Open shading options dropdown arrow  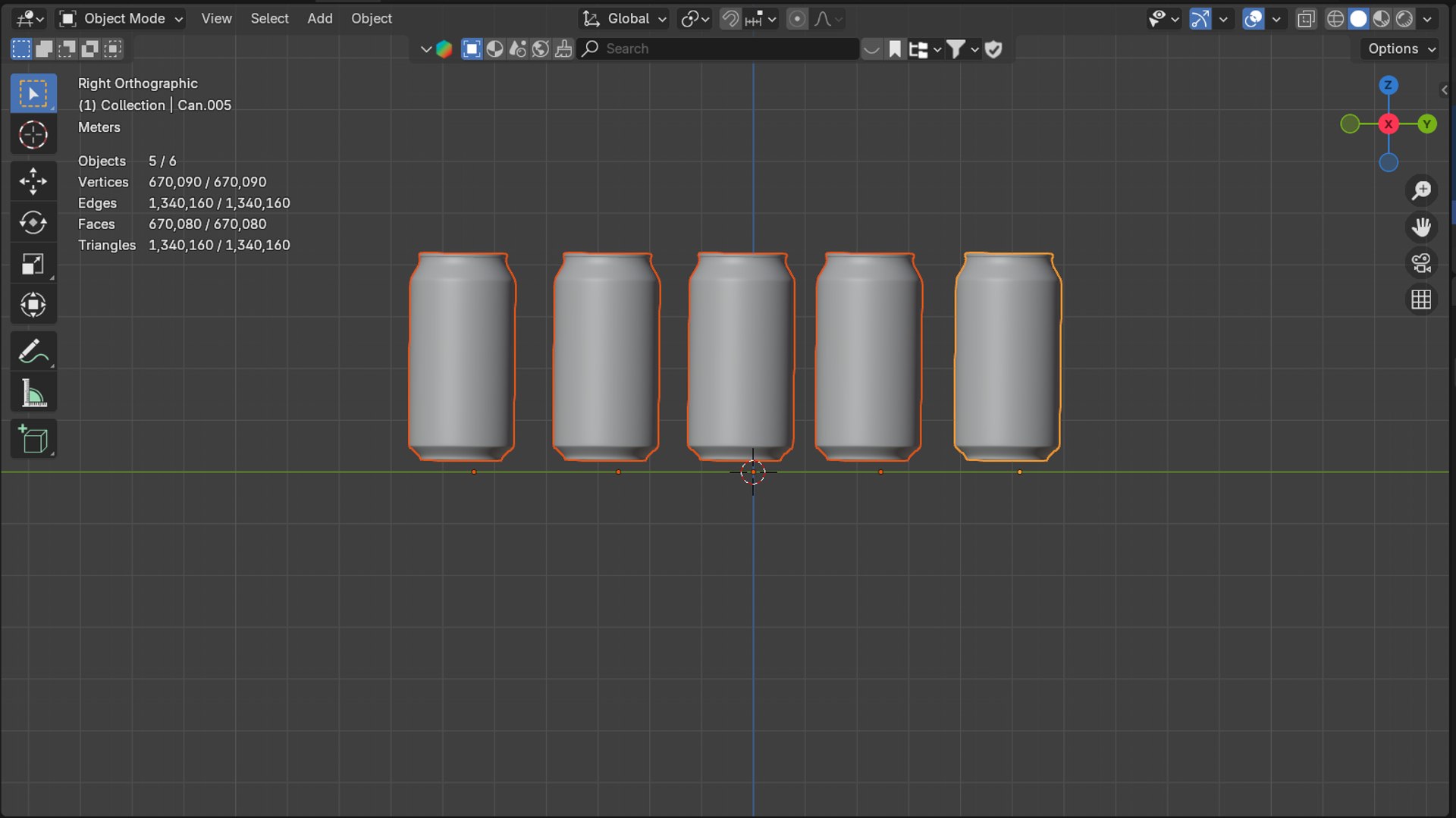click(1427, 19)
